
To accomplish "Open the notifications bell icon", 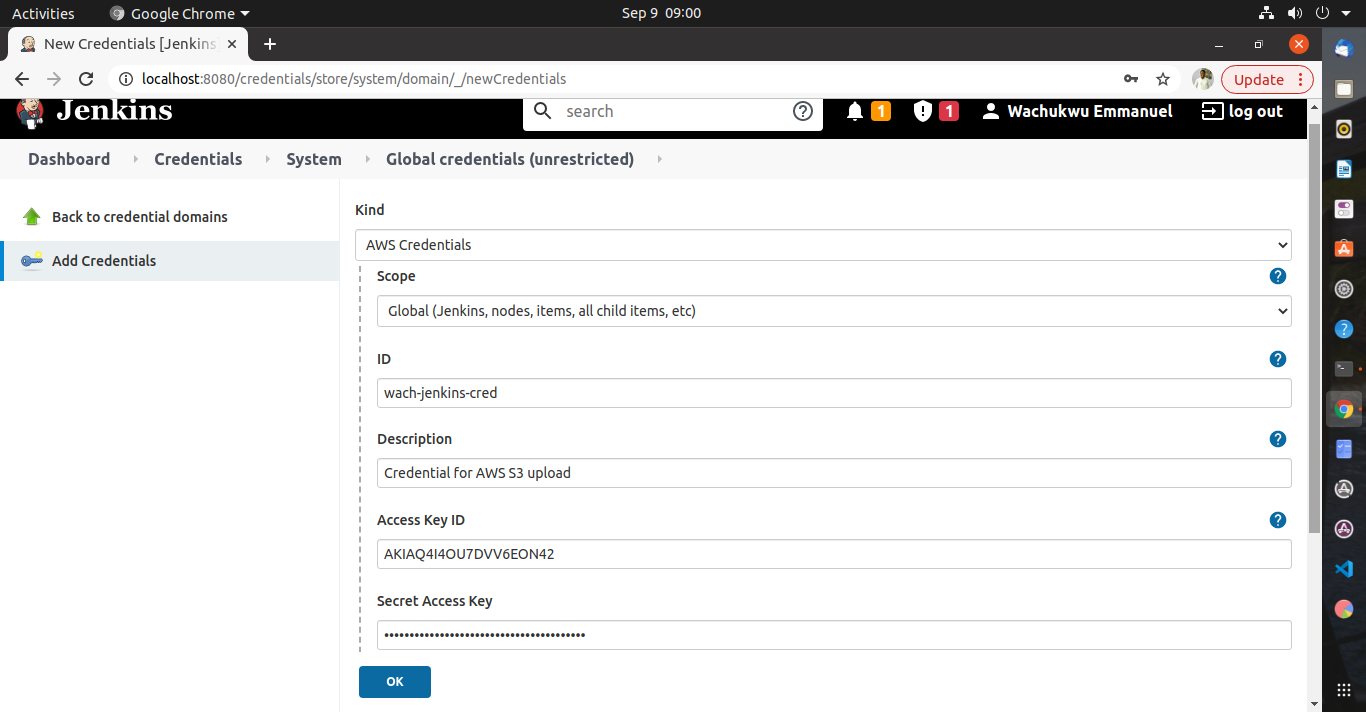I will 855,111.
